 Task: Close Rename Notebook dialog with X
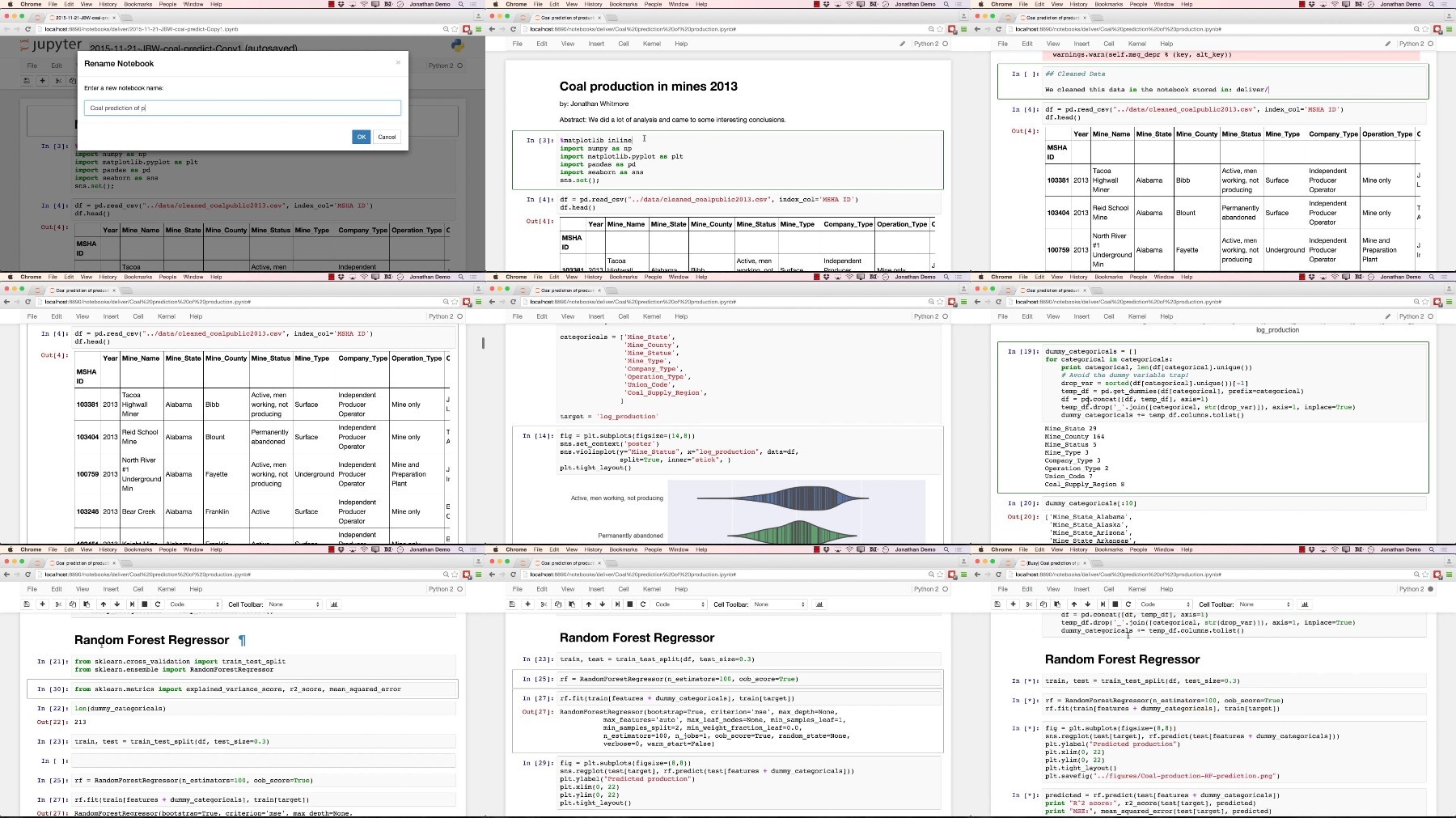[398, 62]
